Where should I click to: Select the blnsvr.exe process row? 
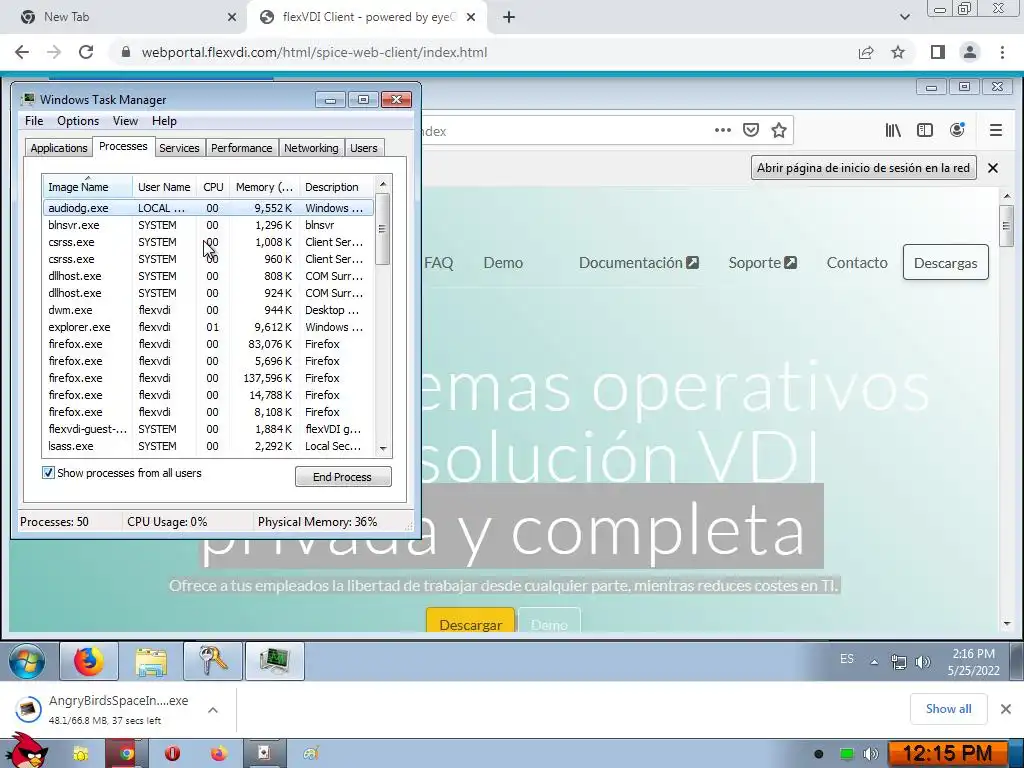pyautogui.click(x=208, y=225)
